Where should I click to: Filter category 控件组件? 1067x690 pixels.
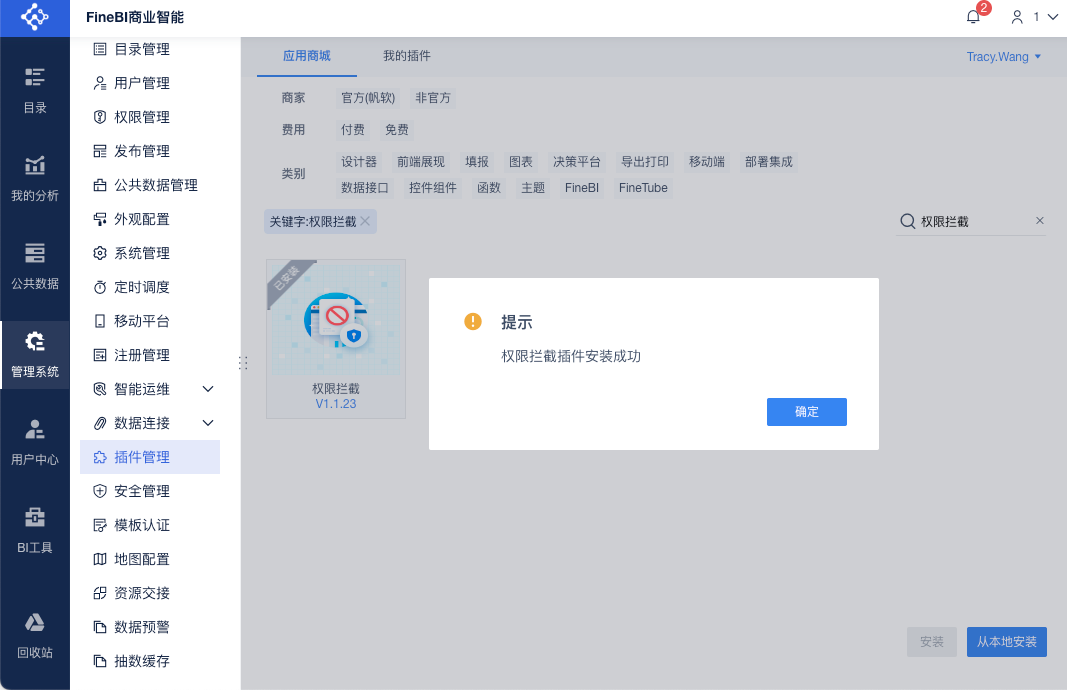point(432,188)
